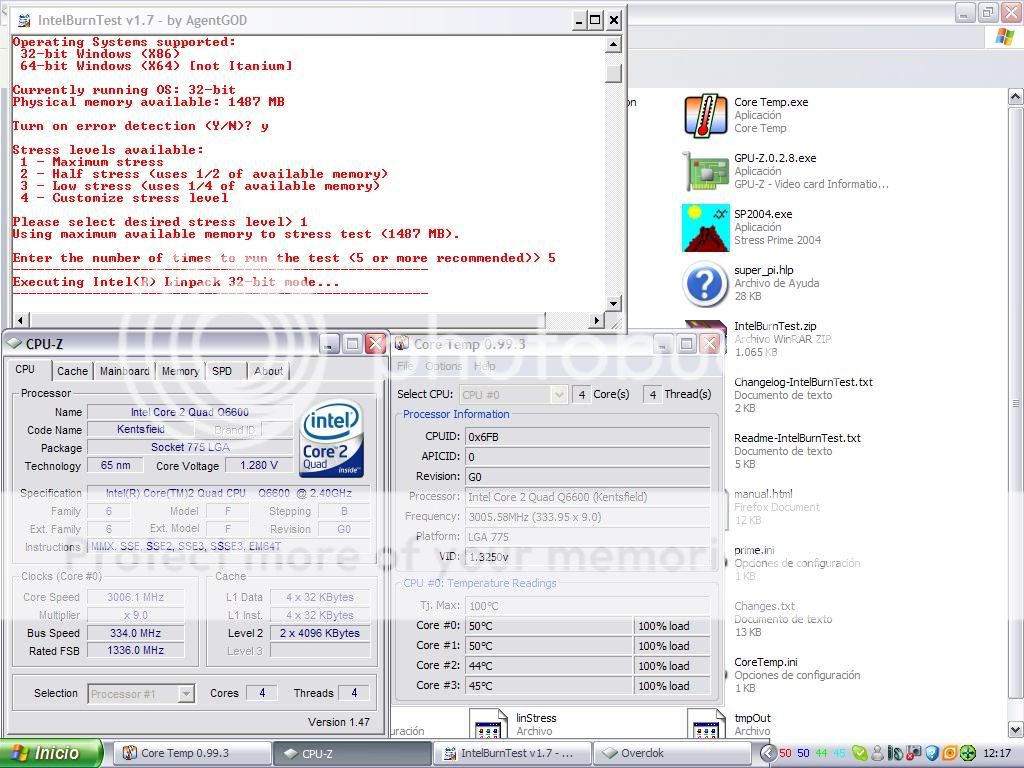Switch to the Overclok taskbar button
This screenshot has width=1024, height=768.
pos(671,754)
